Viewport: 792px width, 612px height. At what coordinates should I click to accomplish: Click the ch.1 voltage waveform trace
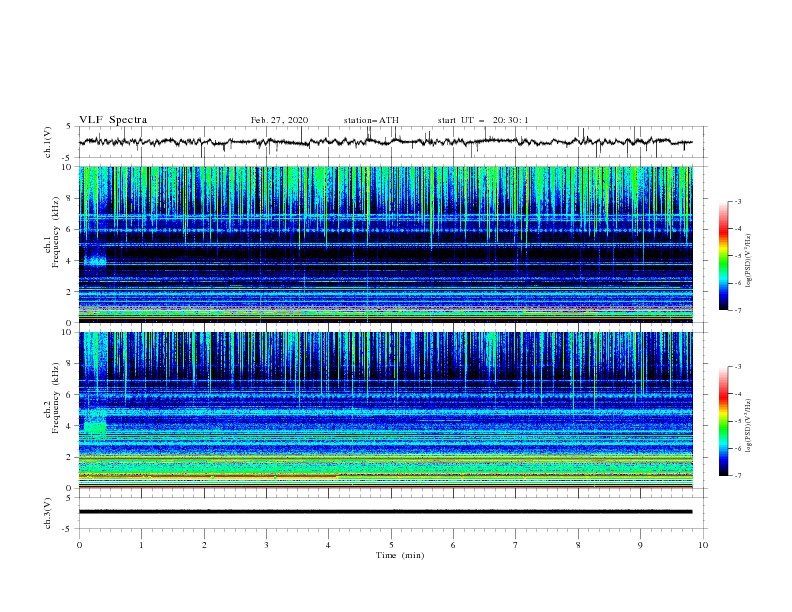(x=385, y=142)
